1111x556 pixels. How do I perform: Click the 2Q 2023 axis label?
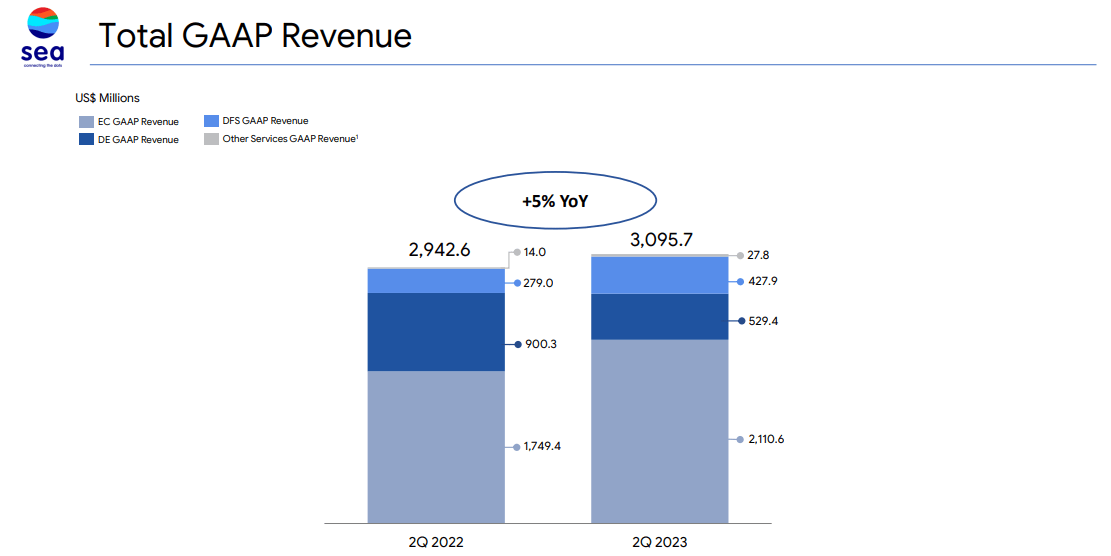point(660,542)
